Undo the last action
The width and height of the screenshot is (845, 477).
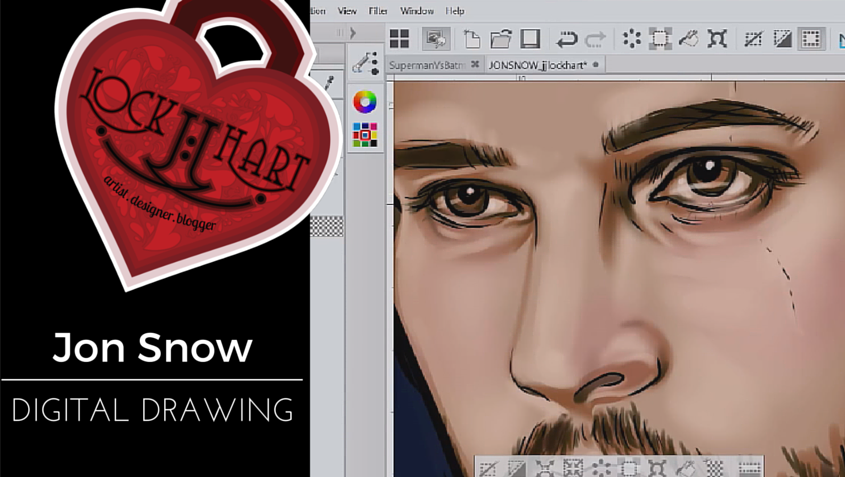(x=566, y=39)
